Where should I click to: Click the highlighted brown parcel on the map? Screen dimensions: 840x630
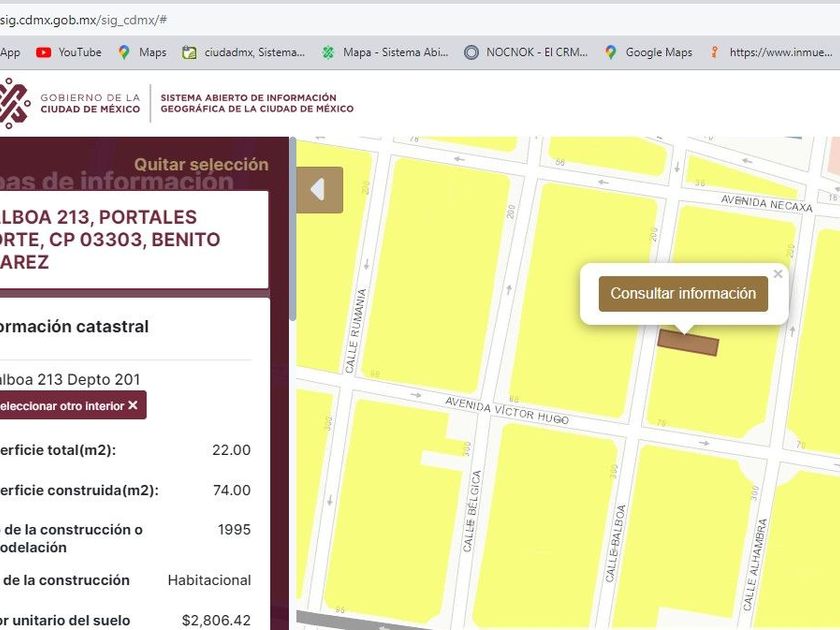pos(688,342)
